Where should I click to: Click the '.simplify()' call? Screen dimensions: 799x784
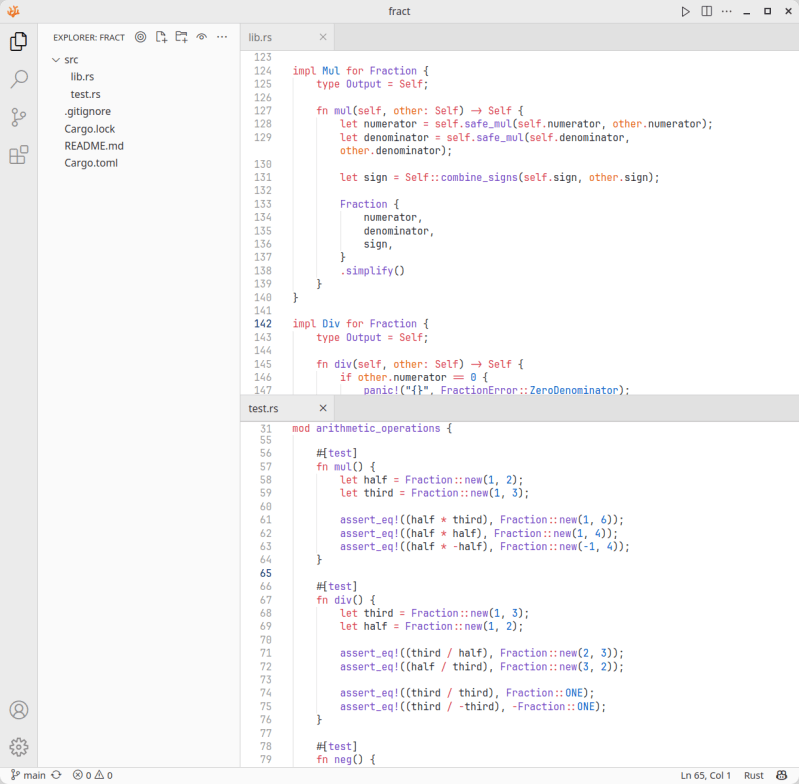tap(372, 271)
